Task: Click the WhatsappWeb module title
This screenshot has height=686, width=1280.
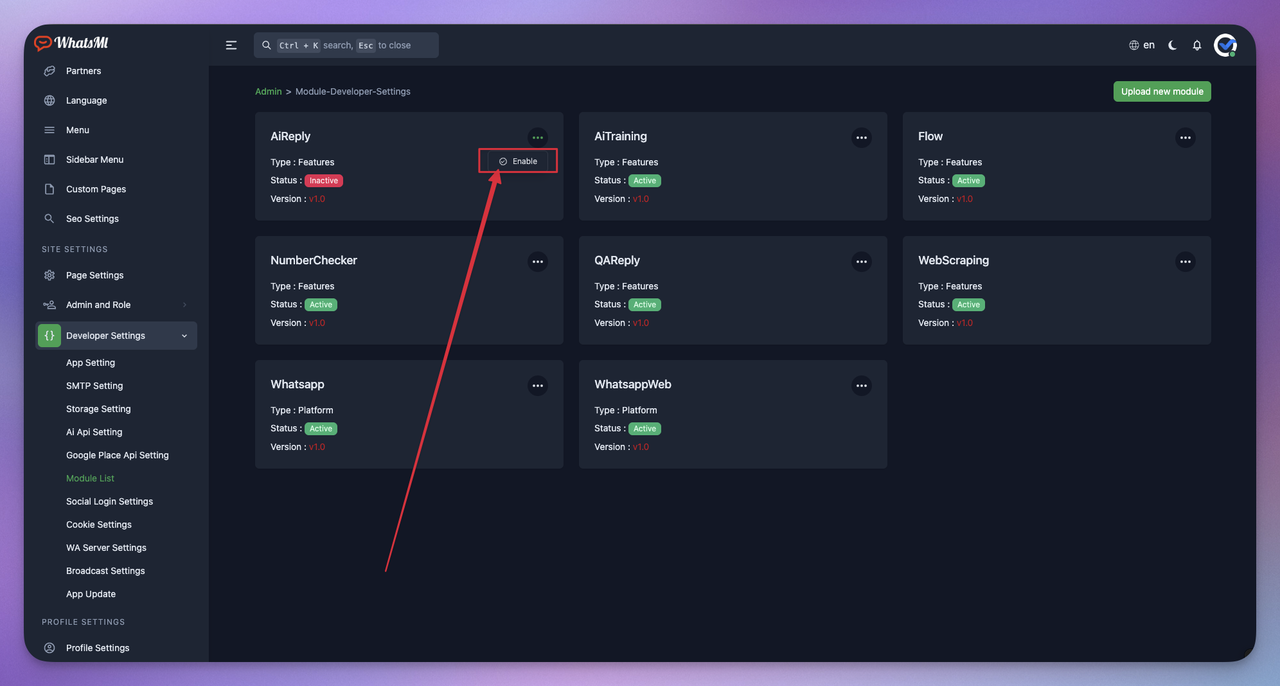Action: click(x=632, y=384)
